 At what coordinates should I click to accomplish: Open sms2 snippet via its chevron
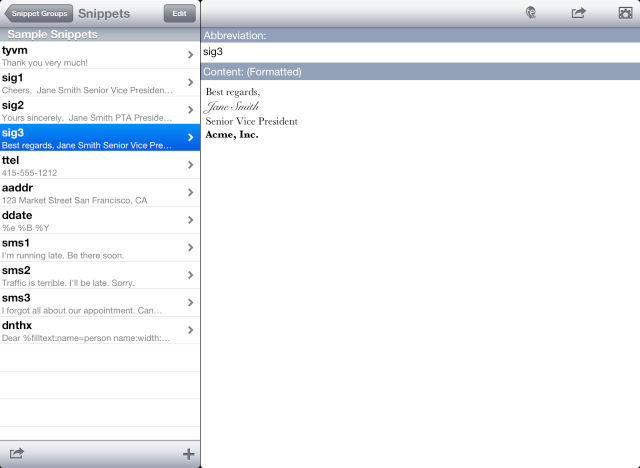pos(191,275)
